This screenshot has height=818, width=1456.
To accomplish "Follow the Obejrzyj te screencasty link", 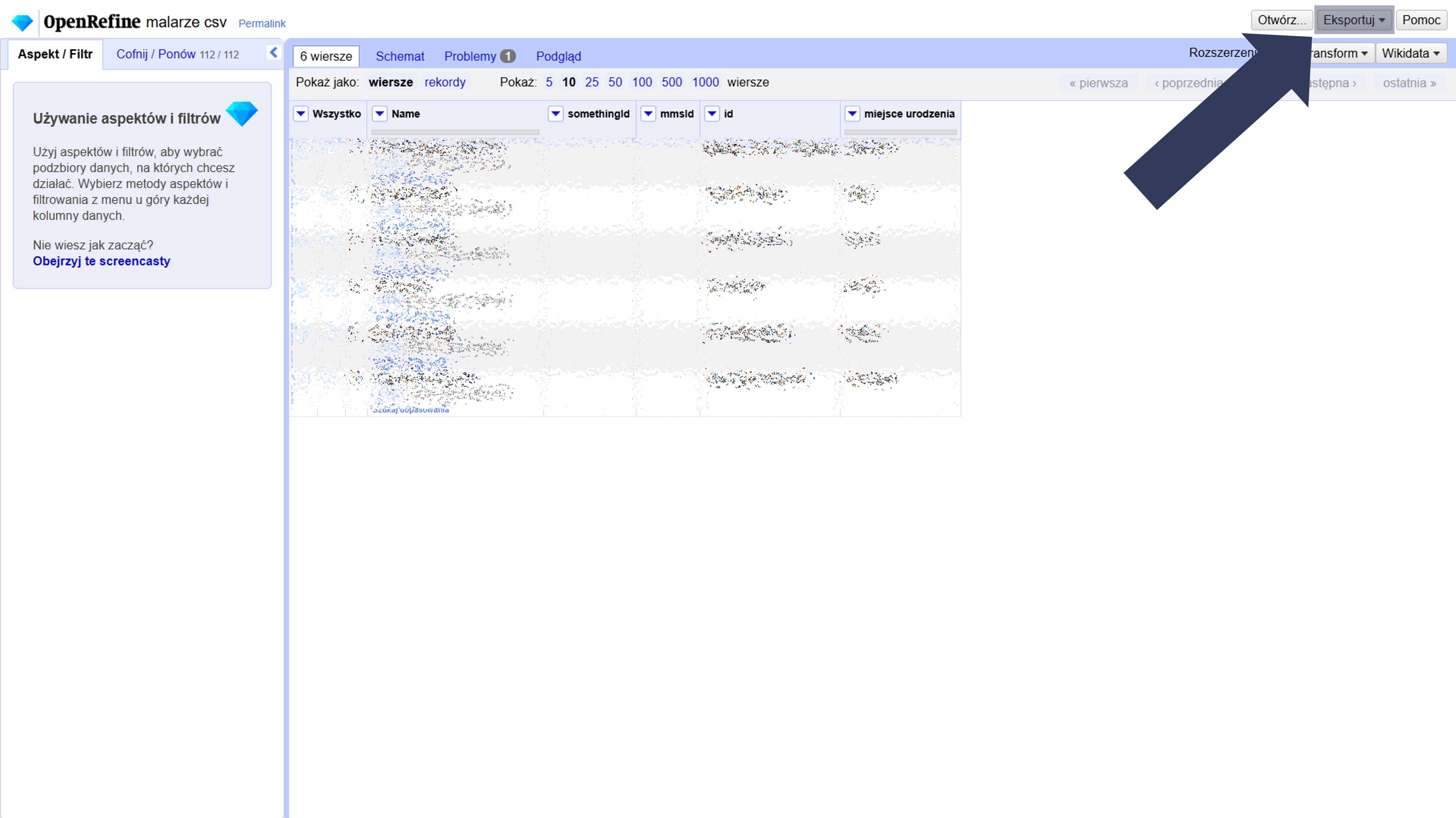I will pos(101,261).
